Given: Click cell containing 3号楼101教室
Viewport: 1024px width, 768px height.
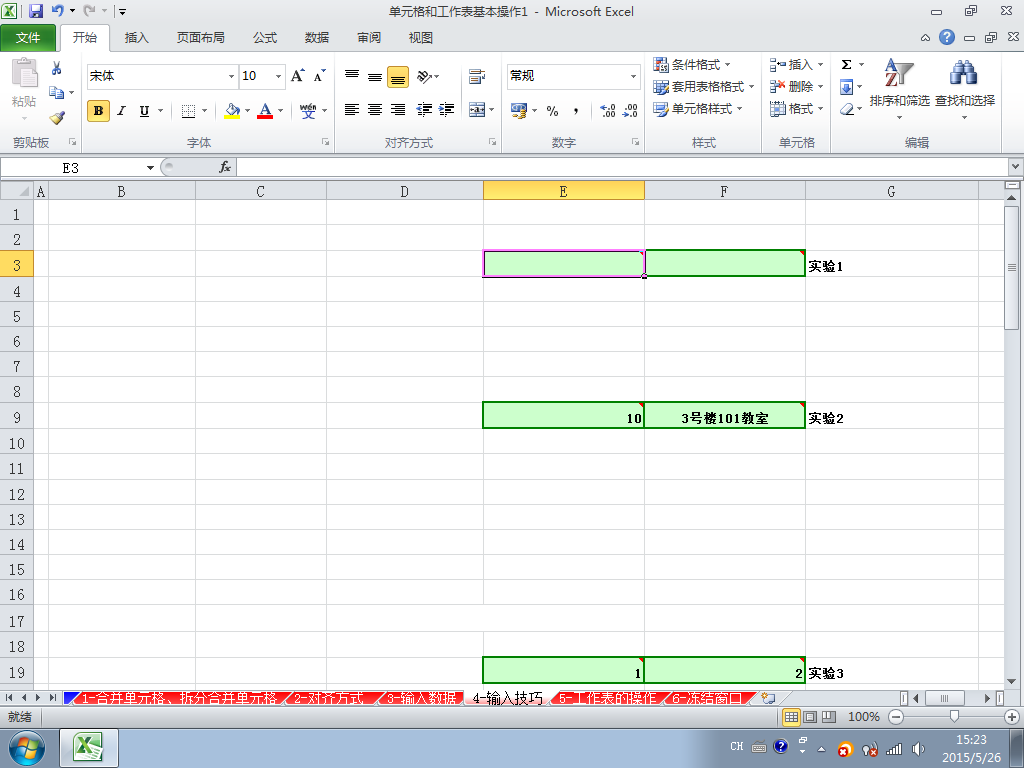Looking at the screenshot, I should click(x=725, y=416).
